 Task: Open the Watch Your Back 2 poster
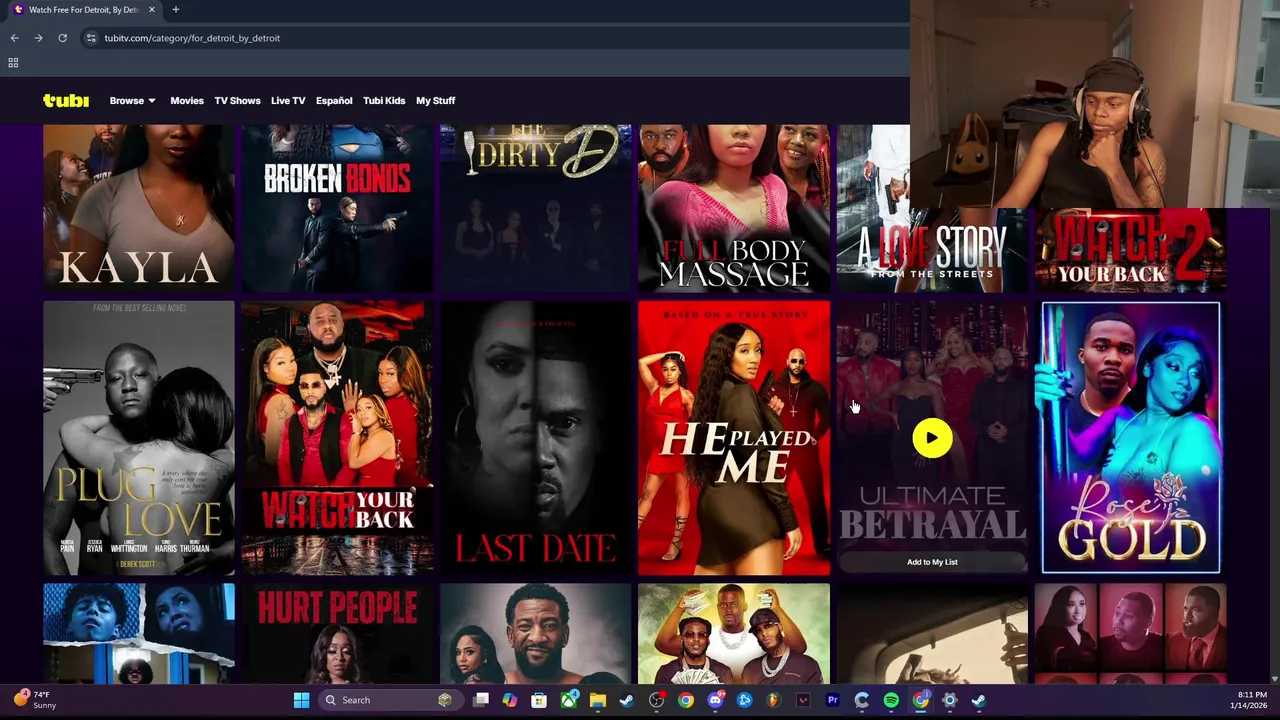pos(1131,250)
